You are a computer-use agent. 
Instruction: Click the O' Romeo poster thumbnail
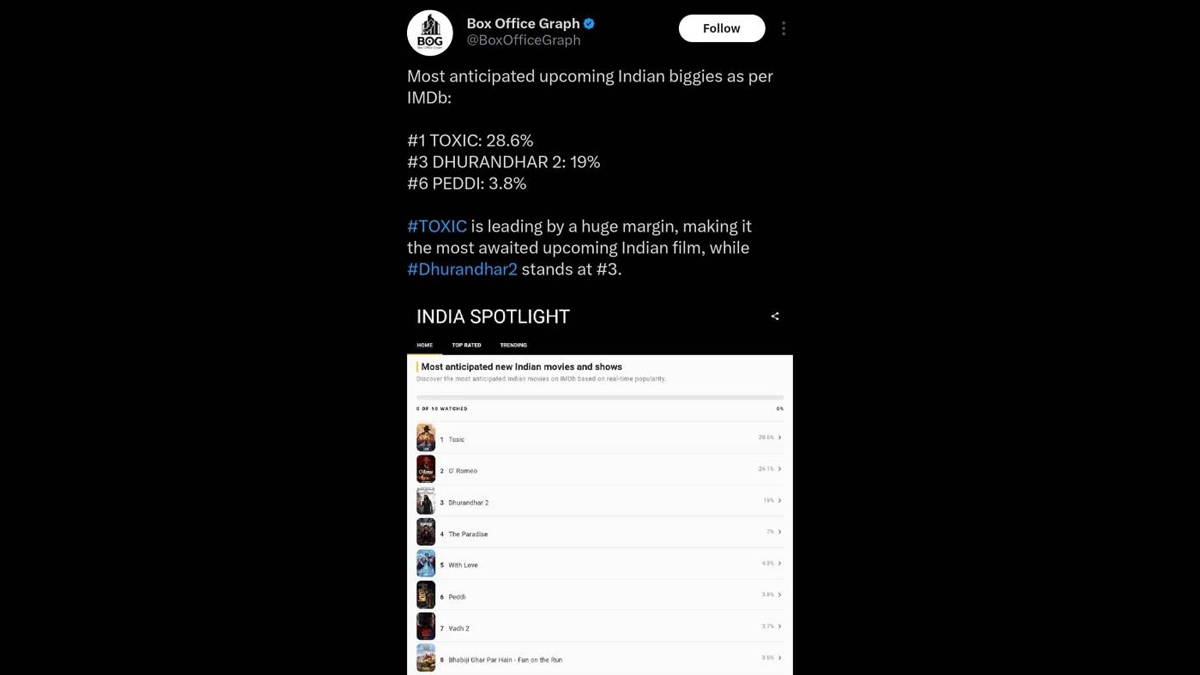(x=426, y=470)
